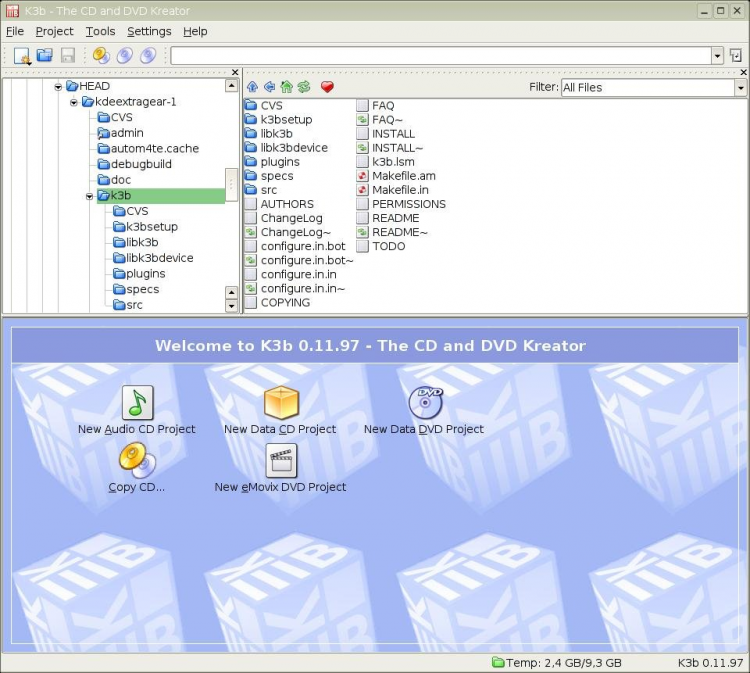Close the file browser panel

tap(743, 72)
